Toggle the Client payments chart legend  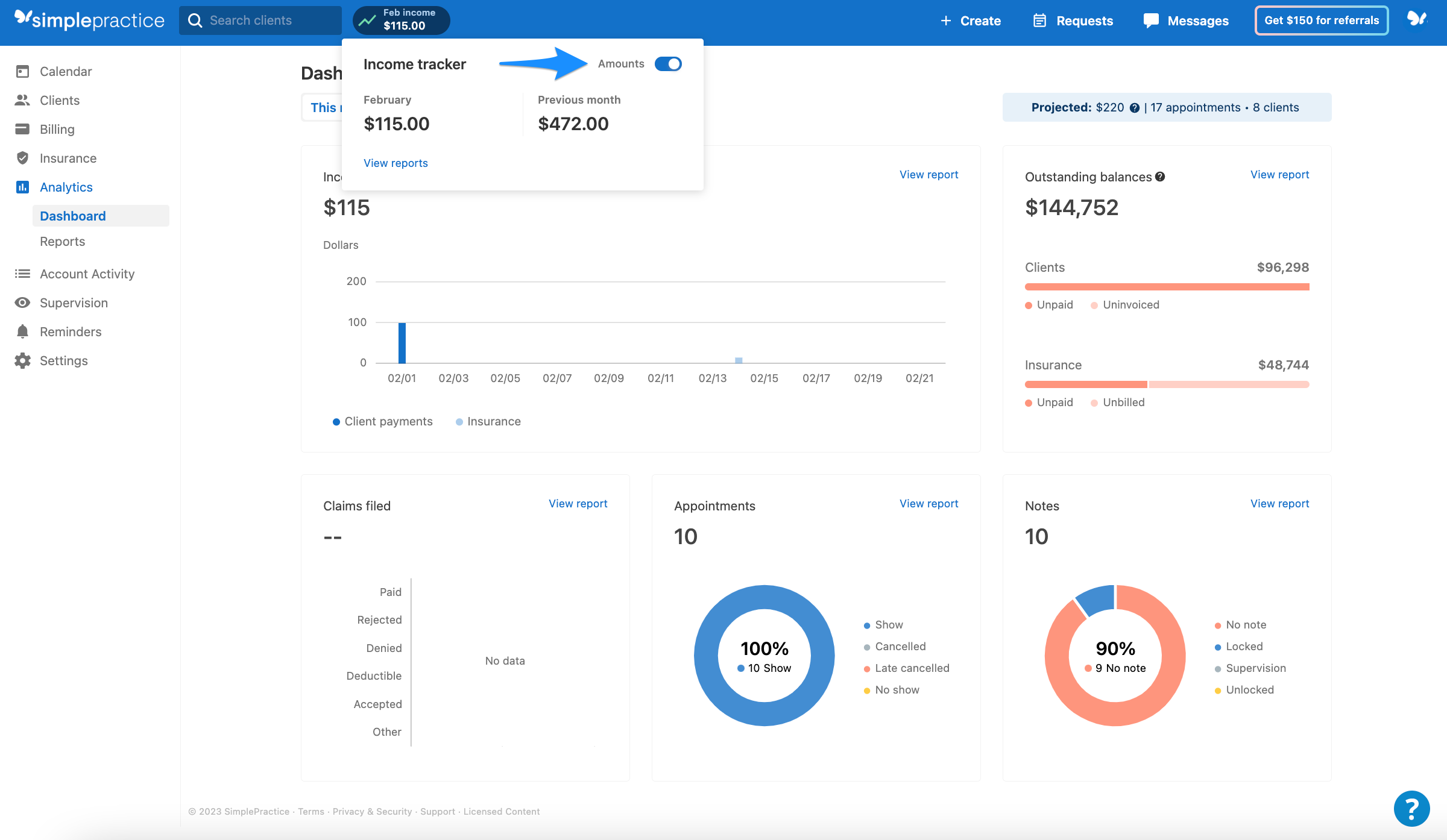point(382,421)
